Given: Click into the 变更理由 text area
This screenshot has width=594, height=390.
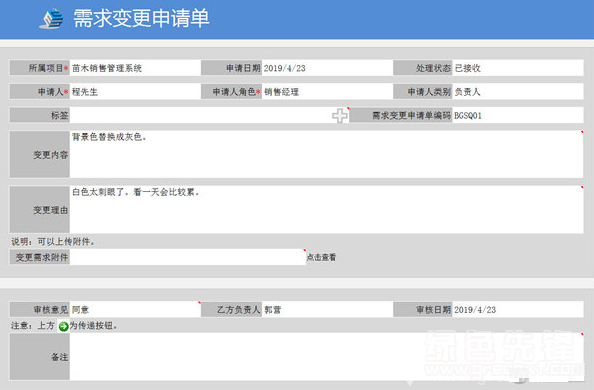Looking at the screenshot, I should 327,210.
